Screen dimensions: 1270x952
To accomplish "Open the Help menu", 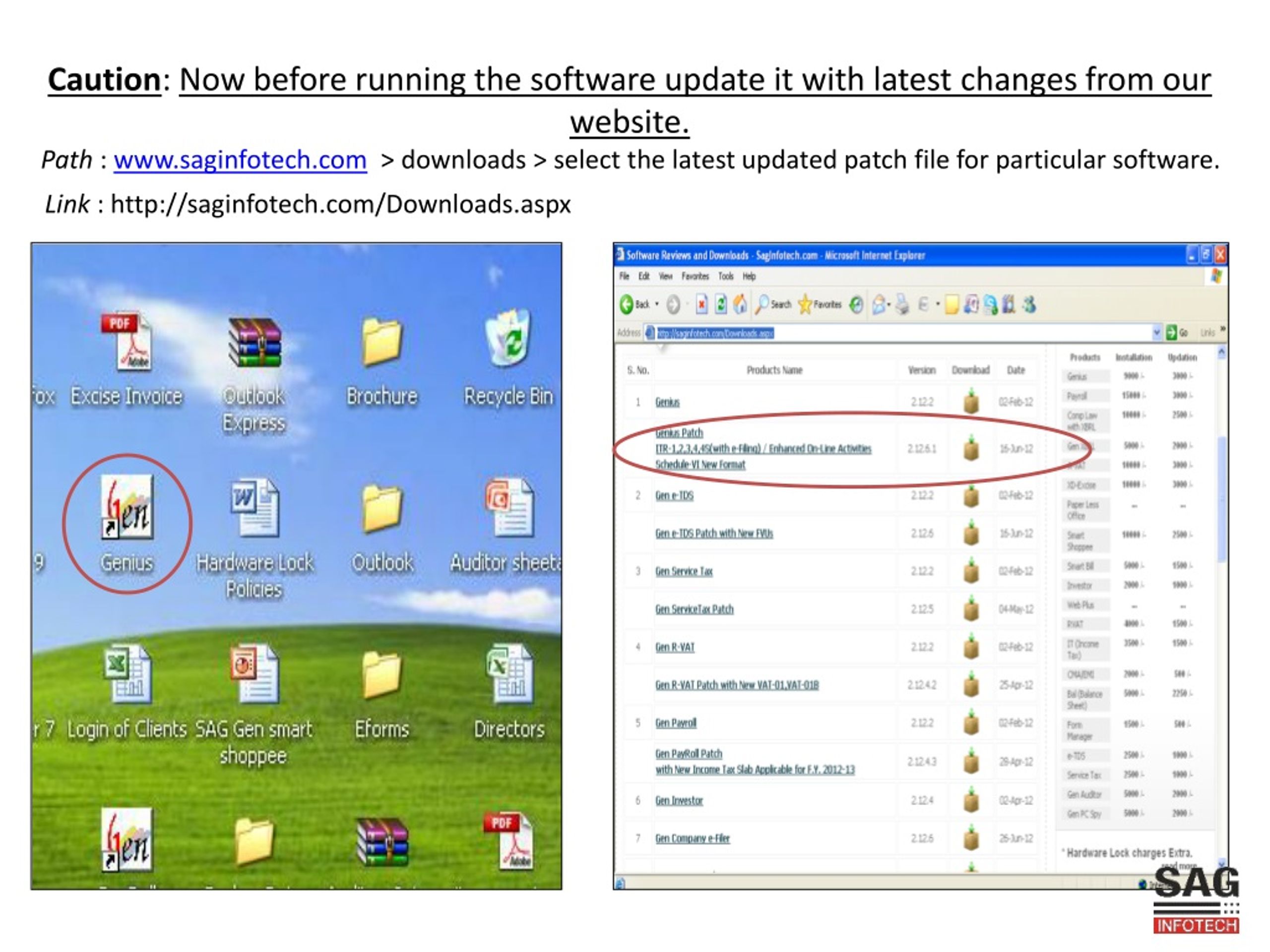I will coord(749,276).
